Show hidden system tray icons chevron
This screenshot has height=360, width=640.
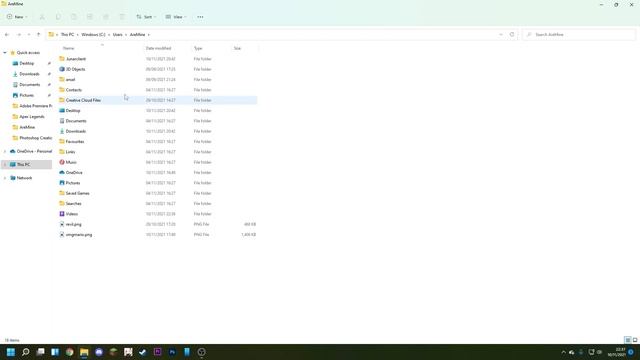click(563, 352)
